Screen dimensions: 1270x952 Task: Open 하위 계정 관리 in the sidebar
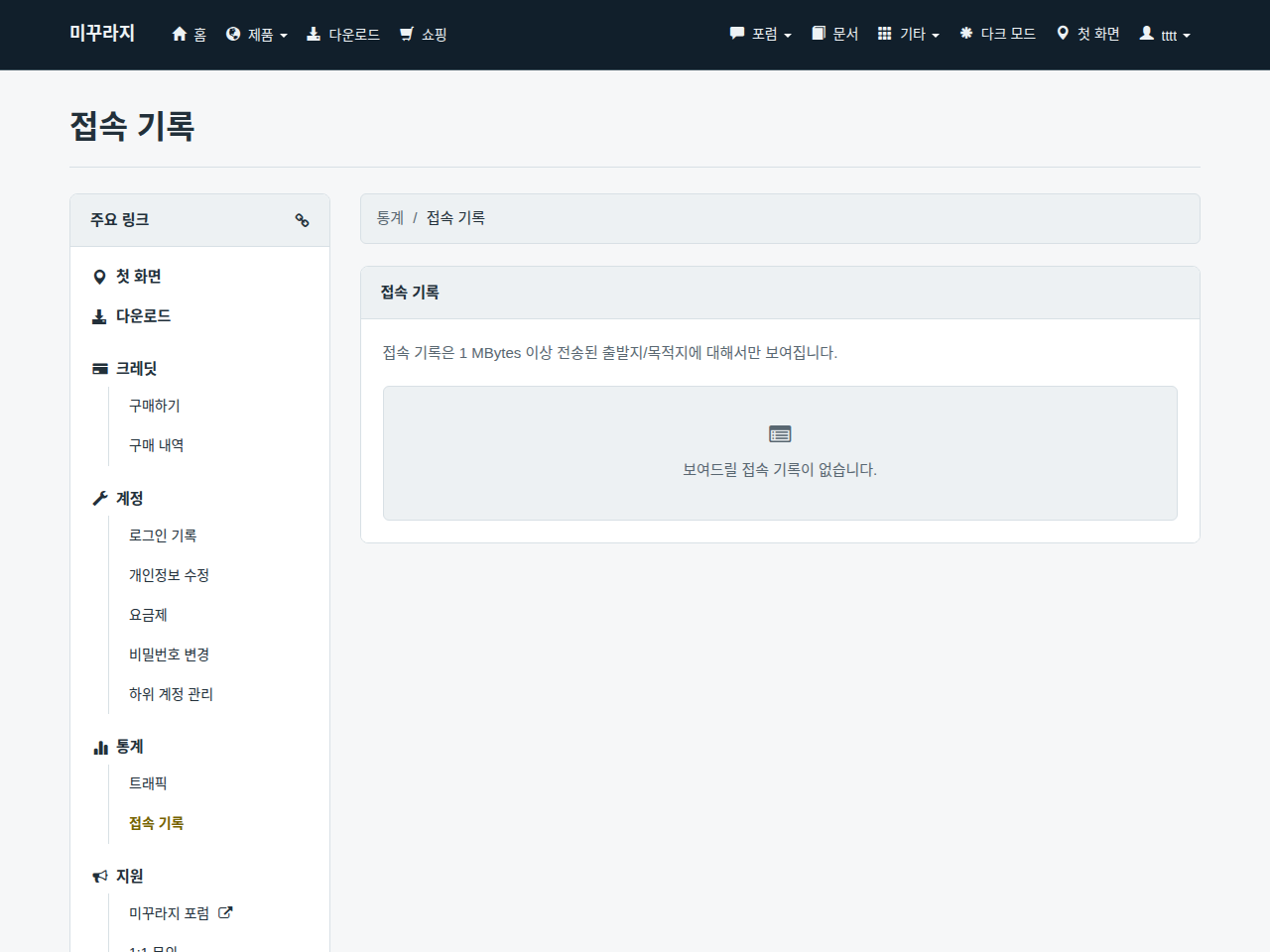pos(171,694)
